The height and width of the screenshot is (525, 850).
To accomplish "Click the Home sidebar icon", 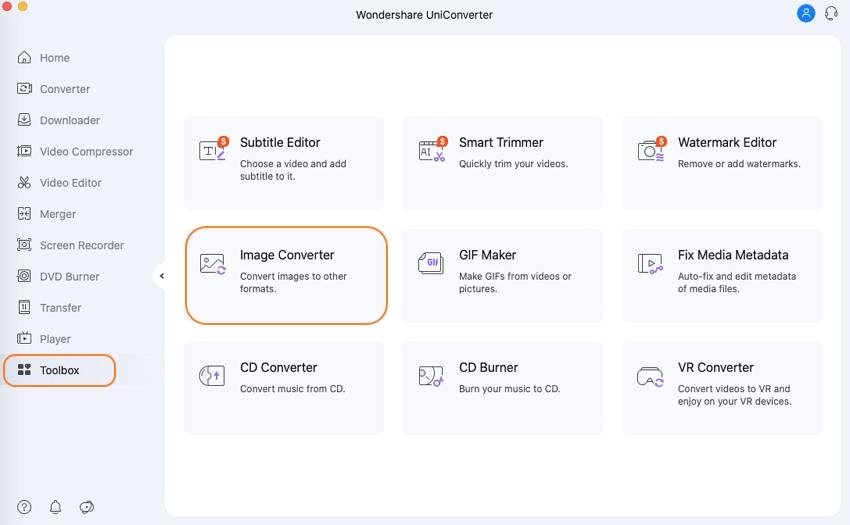I will (24, 57).
